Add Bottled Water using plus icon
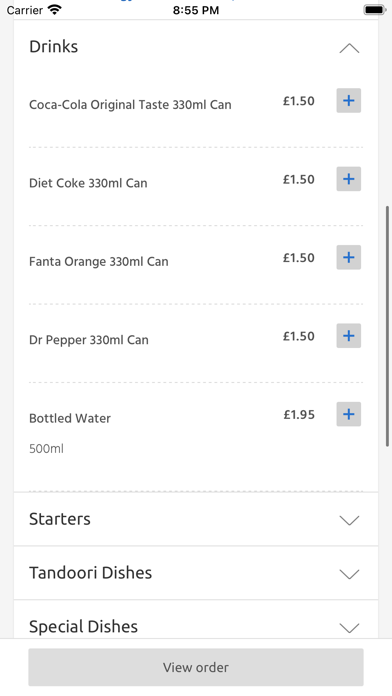The width and height of the screenshot is (392, 696). coord(348,414)
